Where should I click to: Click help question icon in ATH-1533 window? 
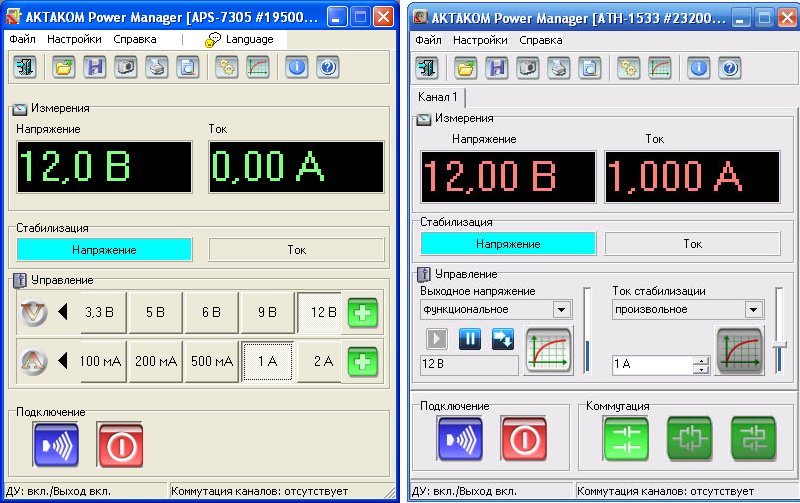coord(730,68)
